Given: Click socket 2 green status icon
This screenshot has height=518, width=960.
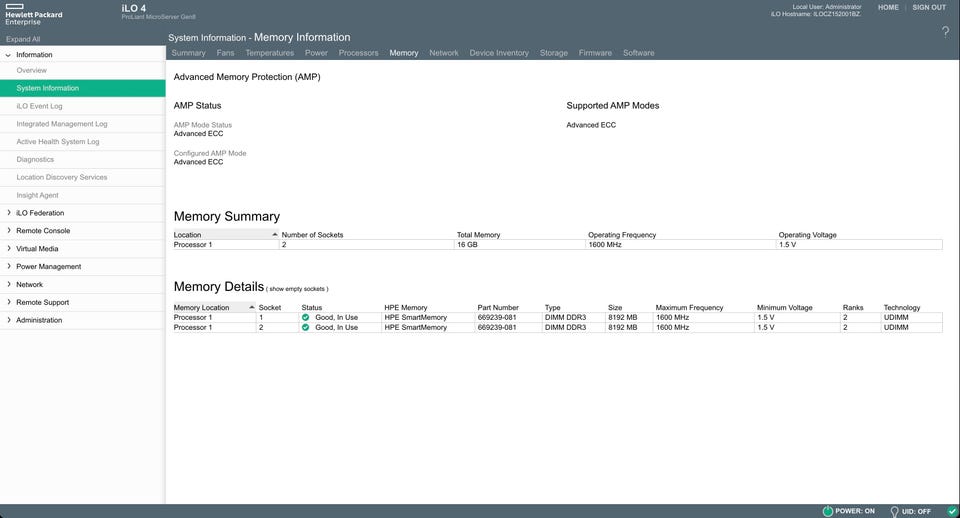Looking at the screenshot, I should pyautogui.click(x=306, y=327).
